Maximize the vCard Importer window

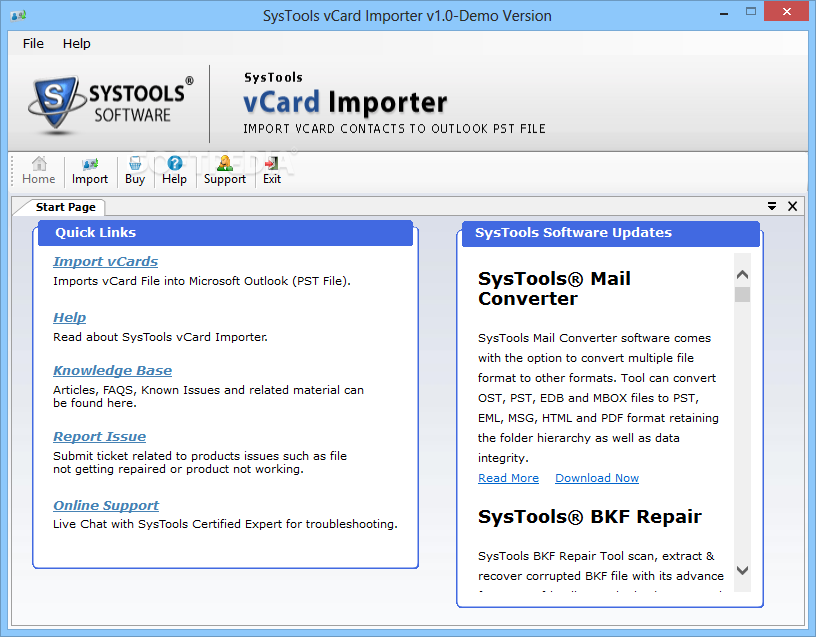750,11
